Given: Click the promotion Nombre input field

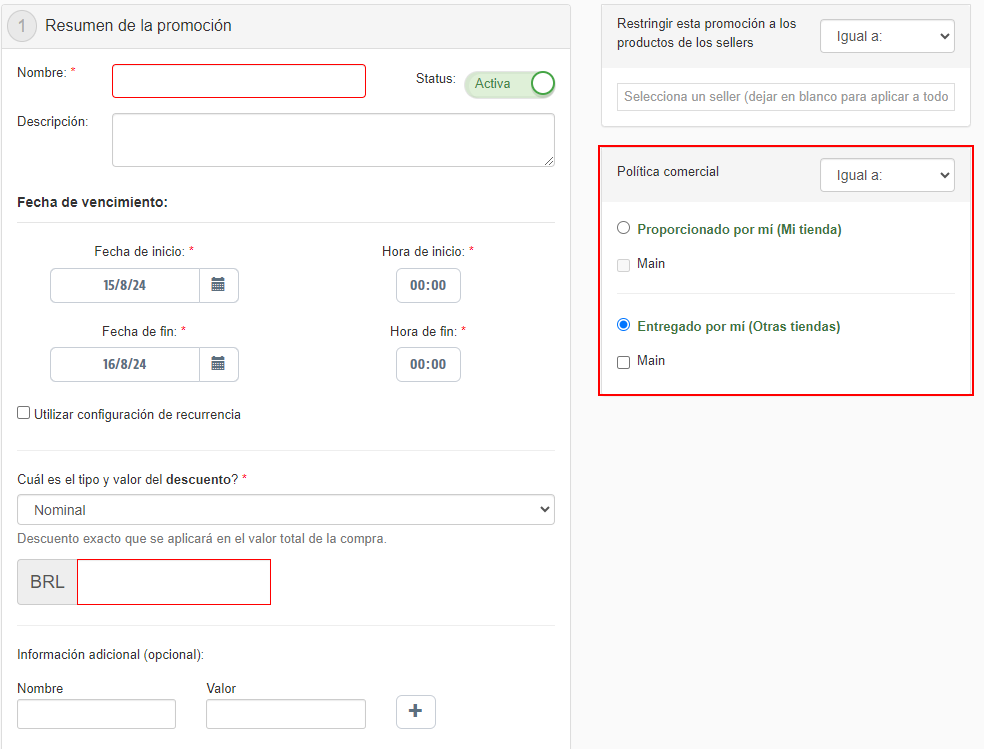Looking at the screenshot, I should coord(239,81).
